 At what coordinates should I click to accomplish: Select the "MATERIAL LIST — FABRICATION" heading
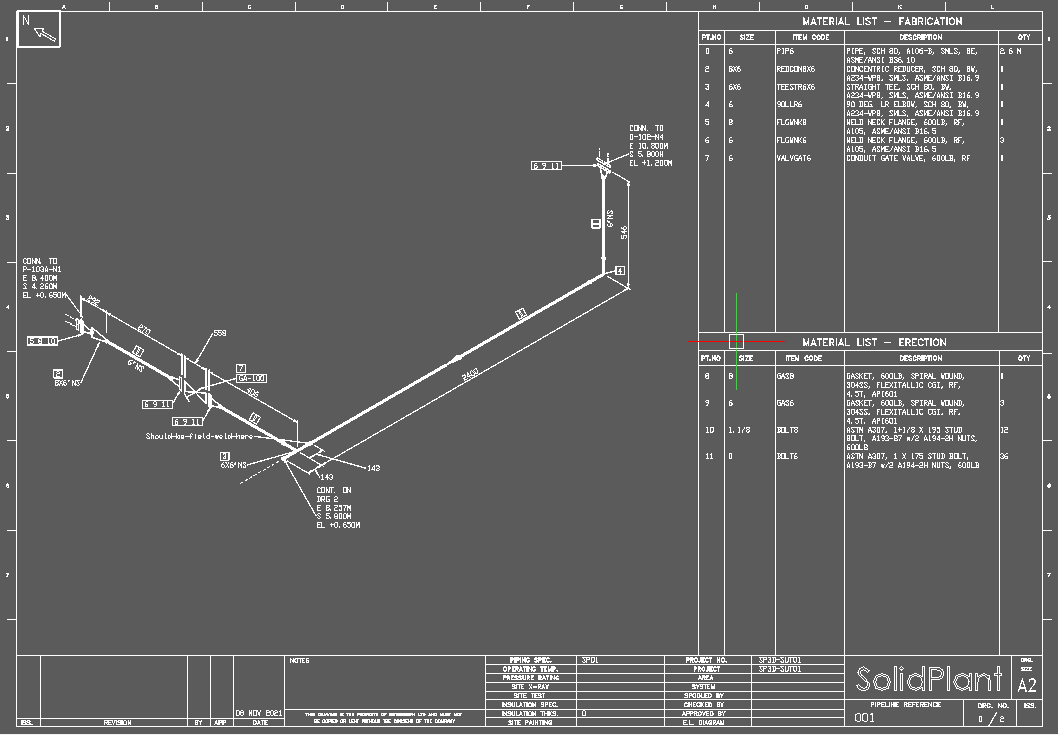pos(882,22)
